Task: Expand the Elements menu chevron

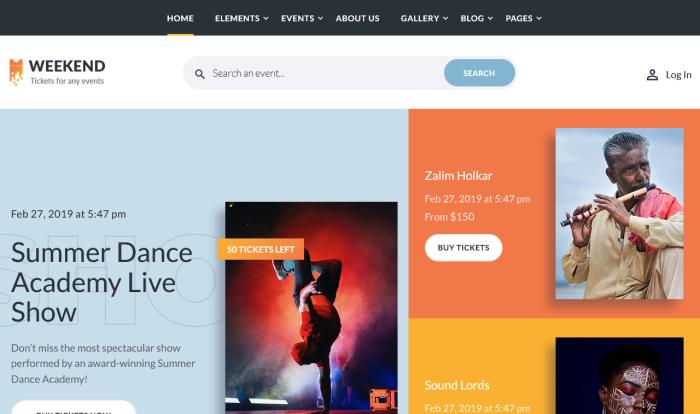Action: coord(266,18)
